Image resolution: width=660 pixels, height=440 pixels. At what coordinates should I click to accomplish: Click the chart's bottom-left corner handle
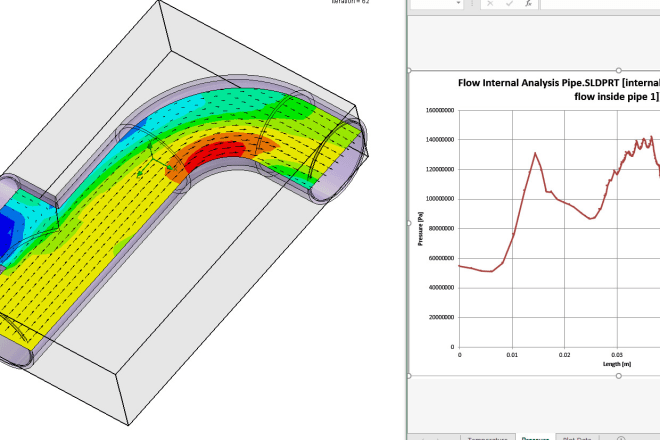click(x=409, y=376)
